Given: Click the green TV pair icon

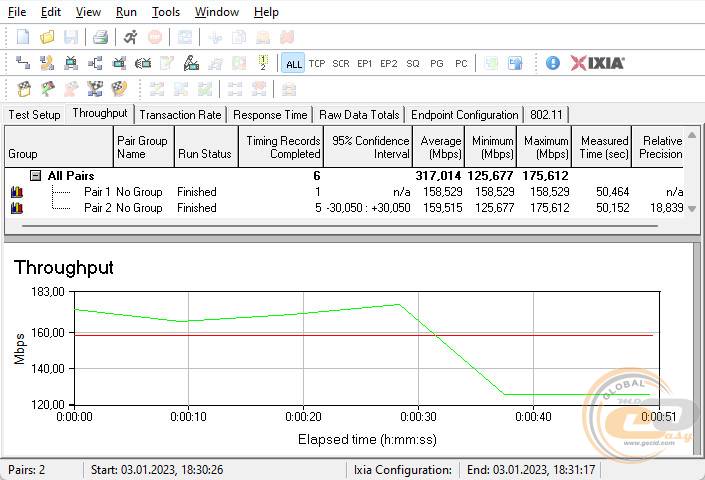Looking at the screenshot, I should pyautogui.click(x=71, y=63).
